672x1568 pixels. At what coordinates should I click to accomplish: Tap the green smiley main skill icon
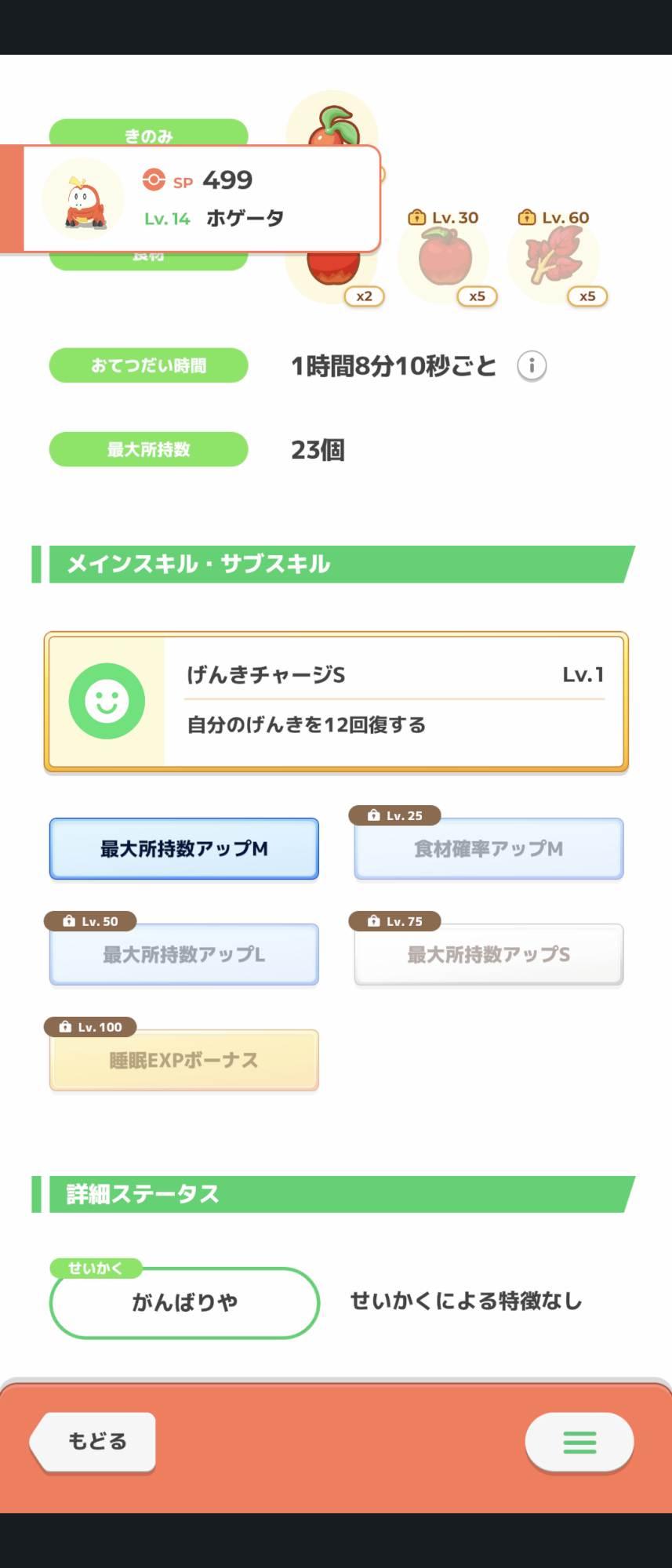tap(107, 701)
